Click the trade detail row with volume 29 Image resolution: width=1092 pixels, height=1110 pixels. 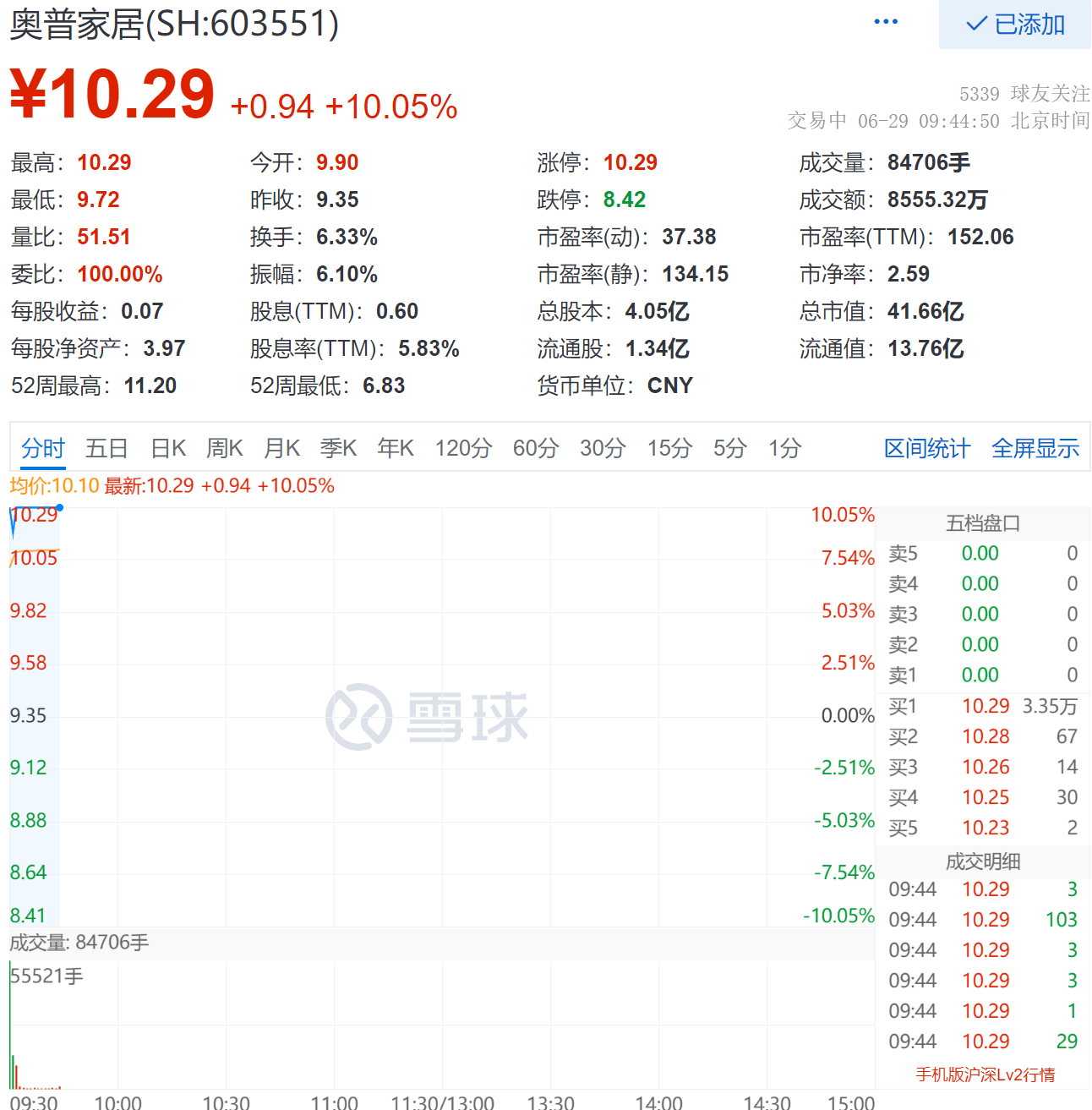983,1041
